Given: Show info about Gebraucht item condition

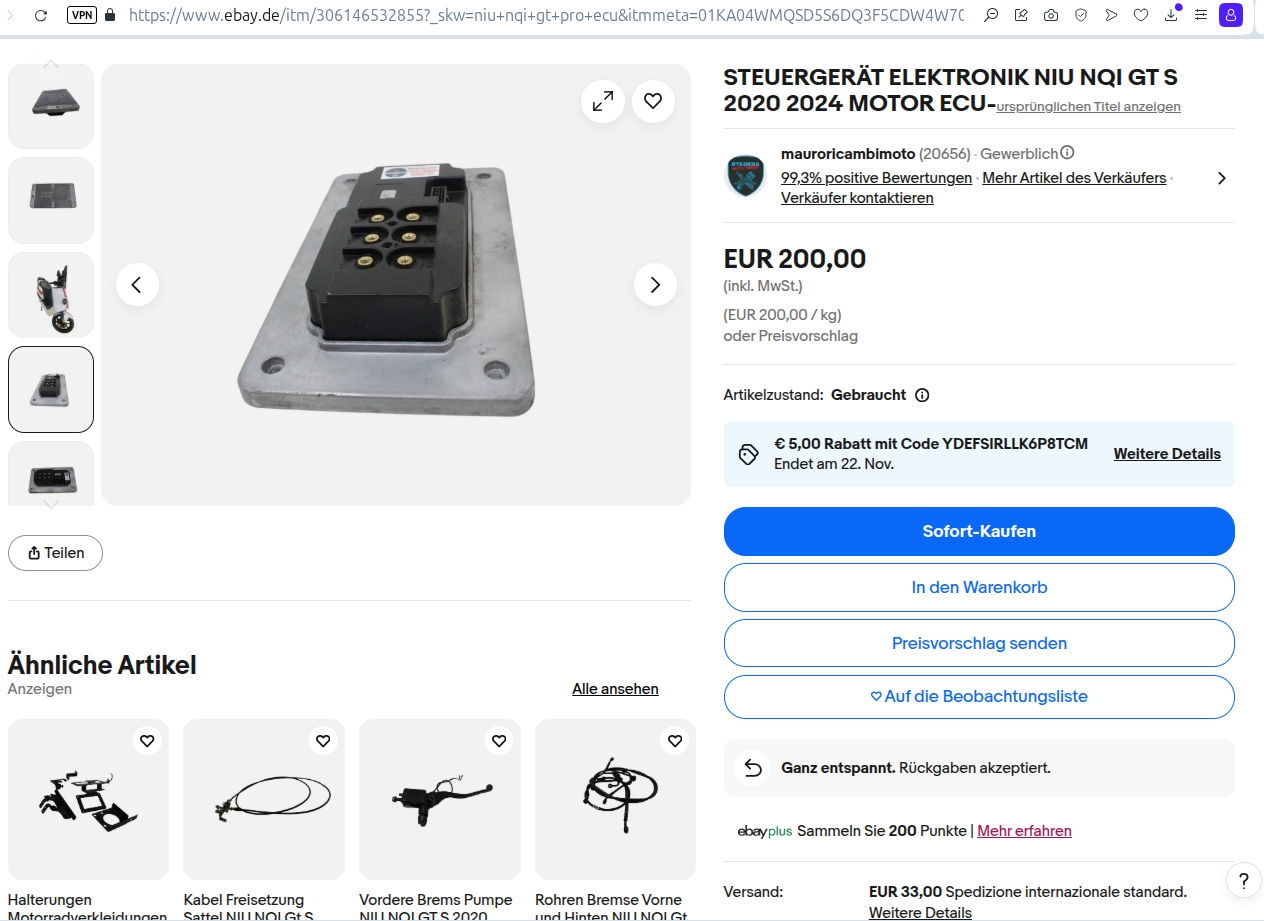Looking at the screenshot, I should pos(922,395).
